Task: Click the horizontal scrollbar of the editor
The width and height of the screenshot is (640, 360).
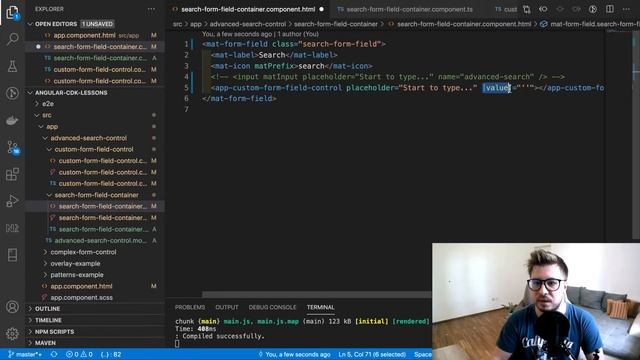Action: 316,295
